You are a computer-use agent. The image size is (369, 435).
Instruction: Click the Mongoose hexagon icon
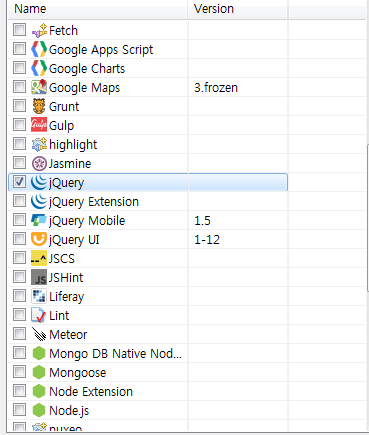tap(39, 372)
